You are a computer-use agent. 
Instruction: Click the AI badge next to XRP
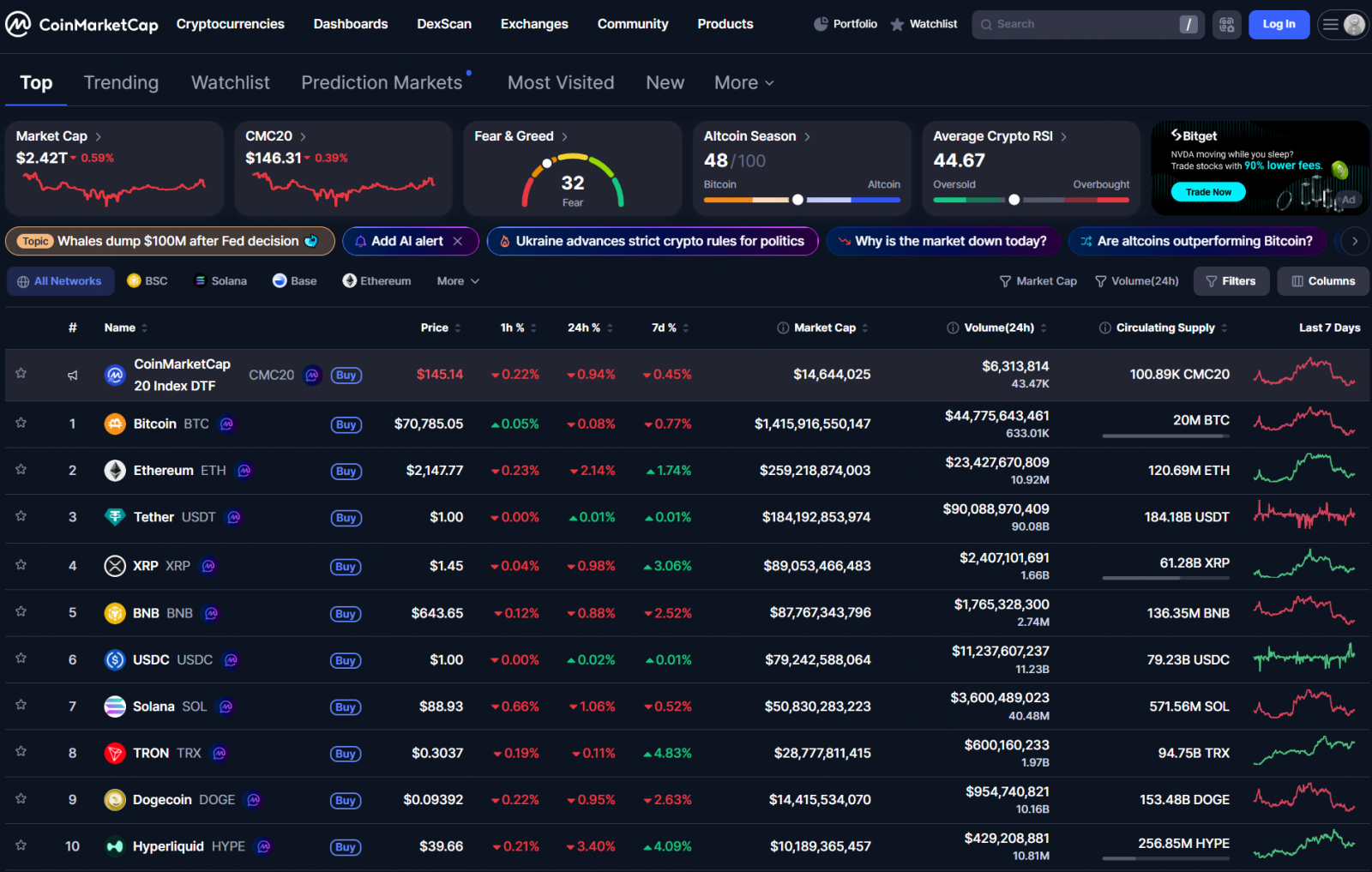click(x=208, y=566)
